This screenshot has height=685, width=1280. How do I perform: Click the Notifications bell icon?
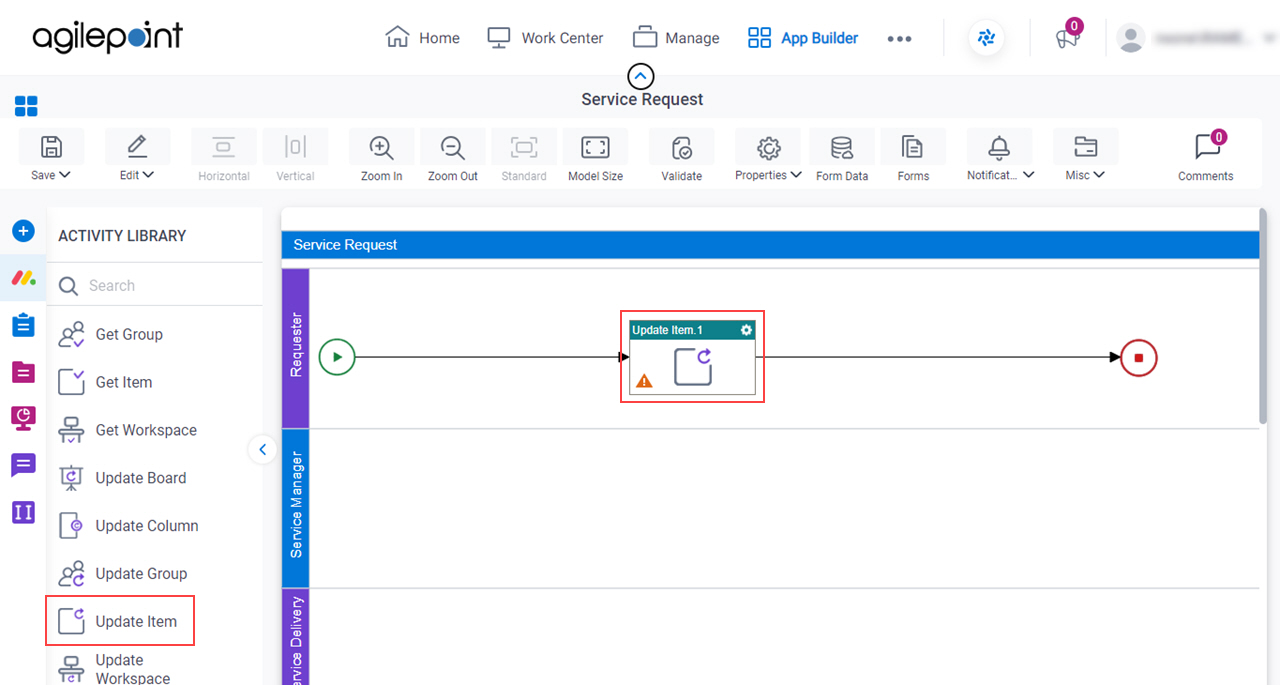click(x=999, y=147)
